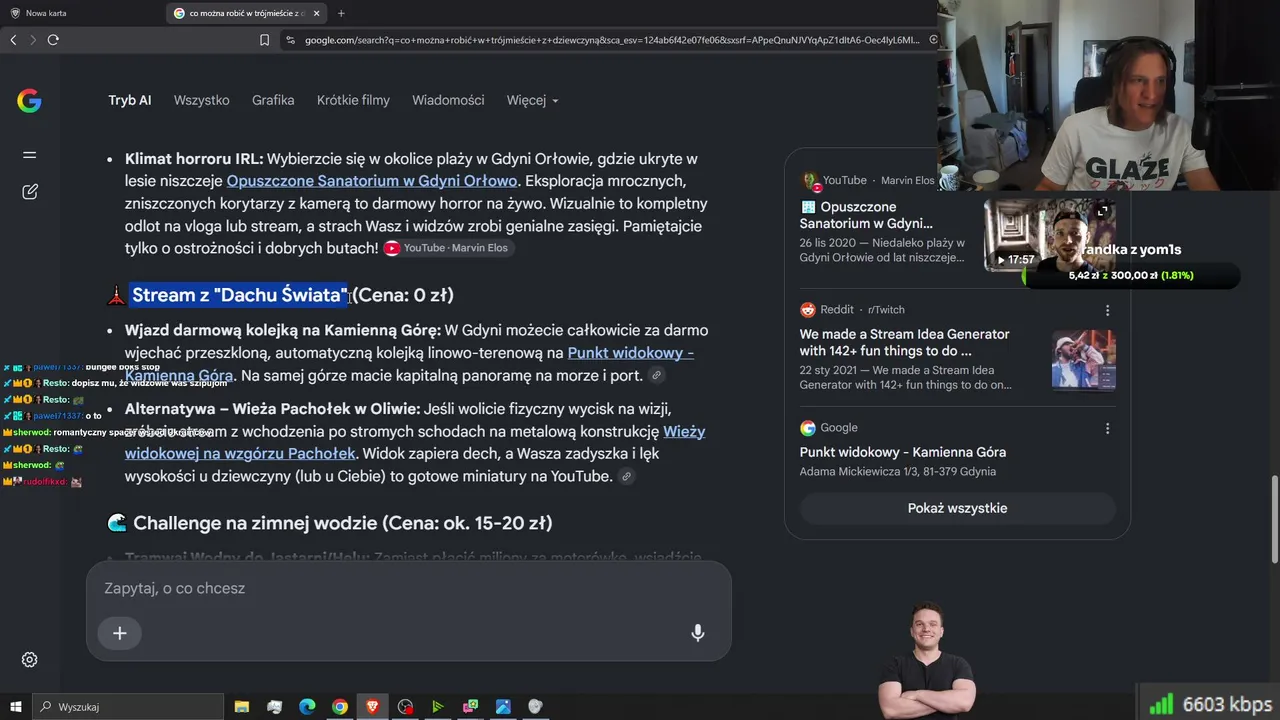
Task: Open the Photos app in the taskbar
Action: point(503,707)
